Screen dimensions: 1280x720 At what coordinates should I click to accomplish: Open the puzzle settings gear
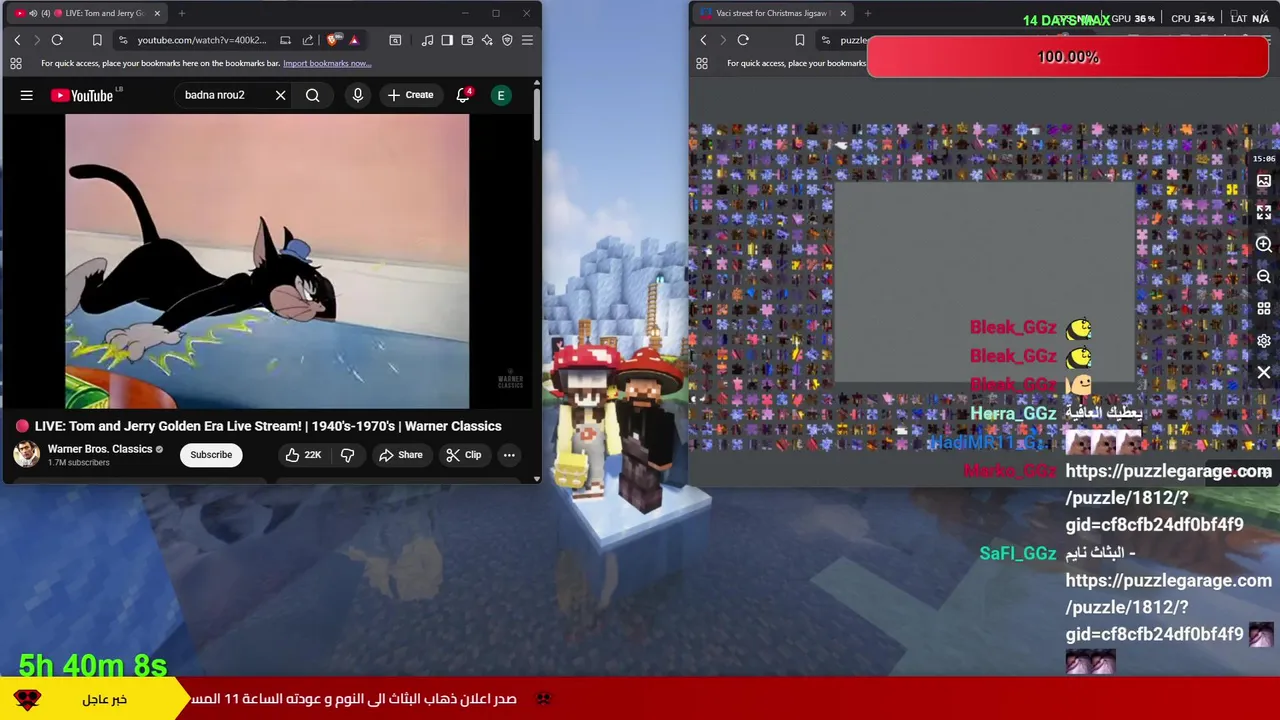tap(1264, 341)
